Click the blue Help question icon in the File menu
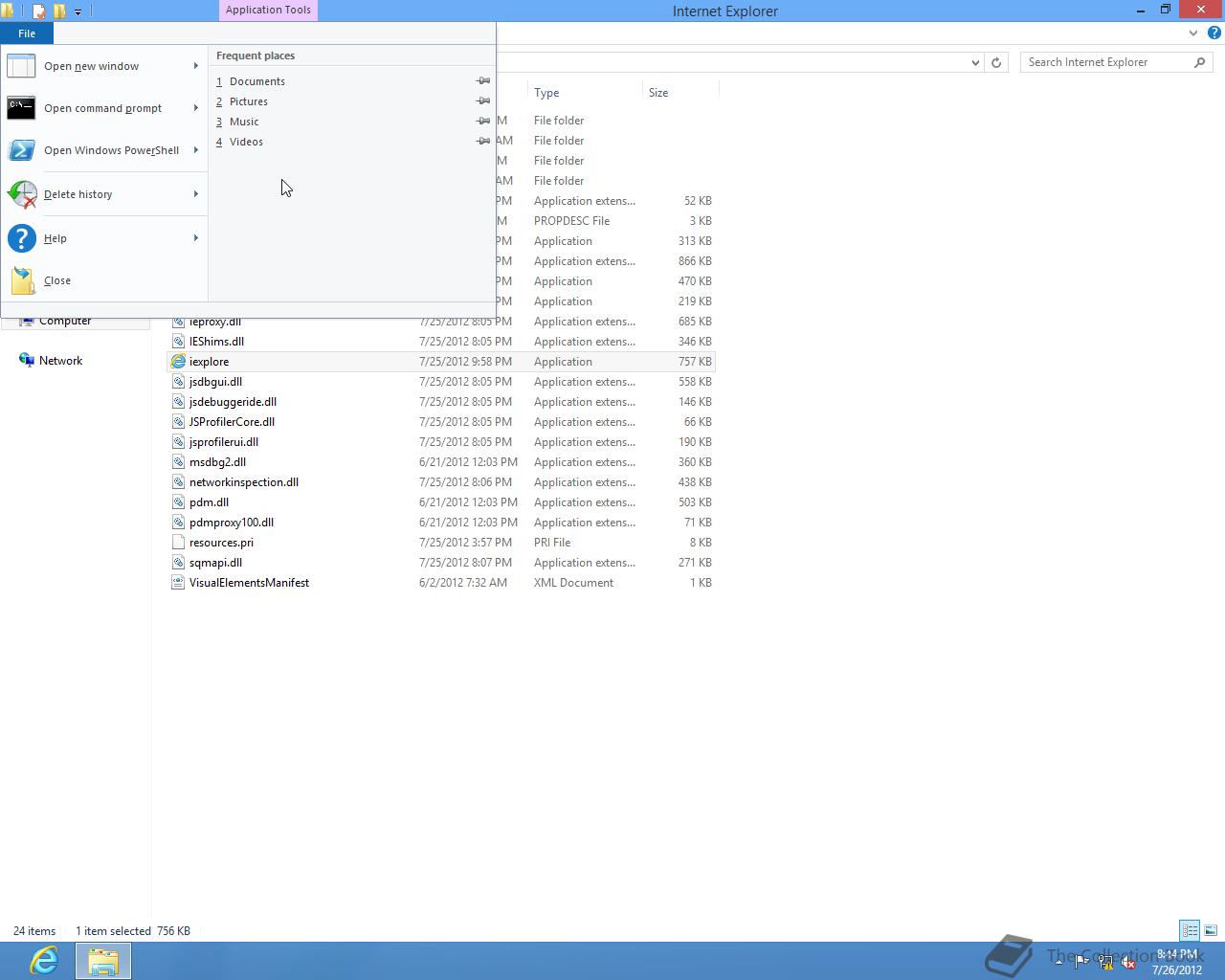This screenshot has width=1225, height=980. [x=21, y=238]
